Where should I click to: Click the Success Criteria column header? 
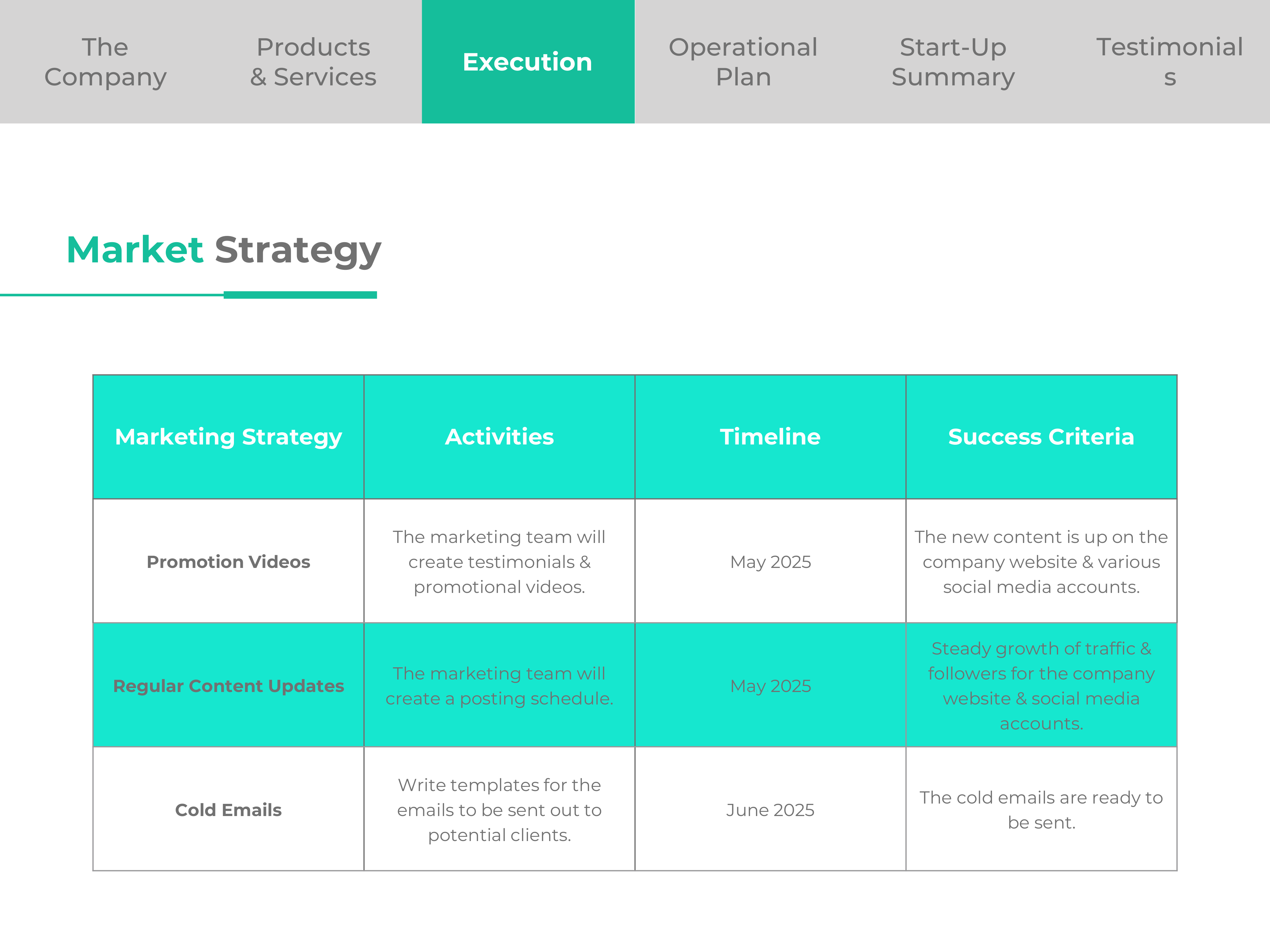pyautogui.click(x=1041, y=437)
